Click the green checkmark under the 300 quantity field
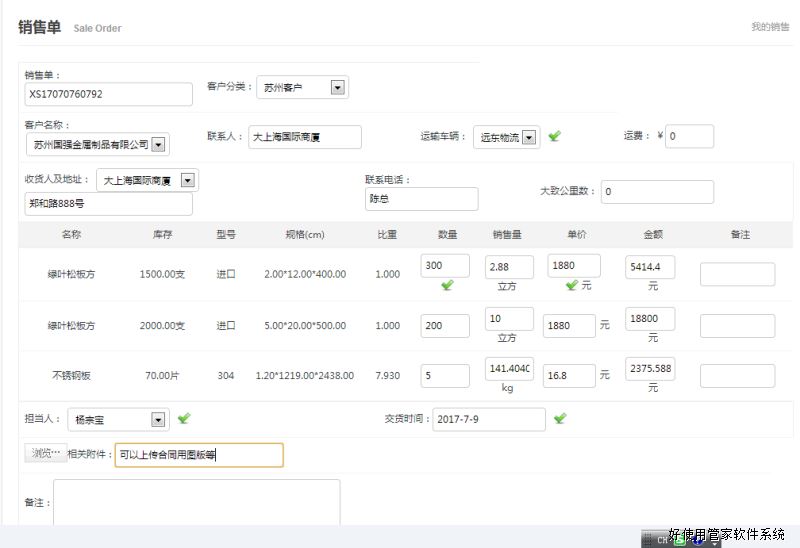 point(446,285)
